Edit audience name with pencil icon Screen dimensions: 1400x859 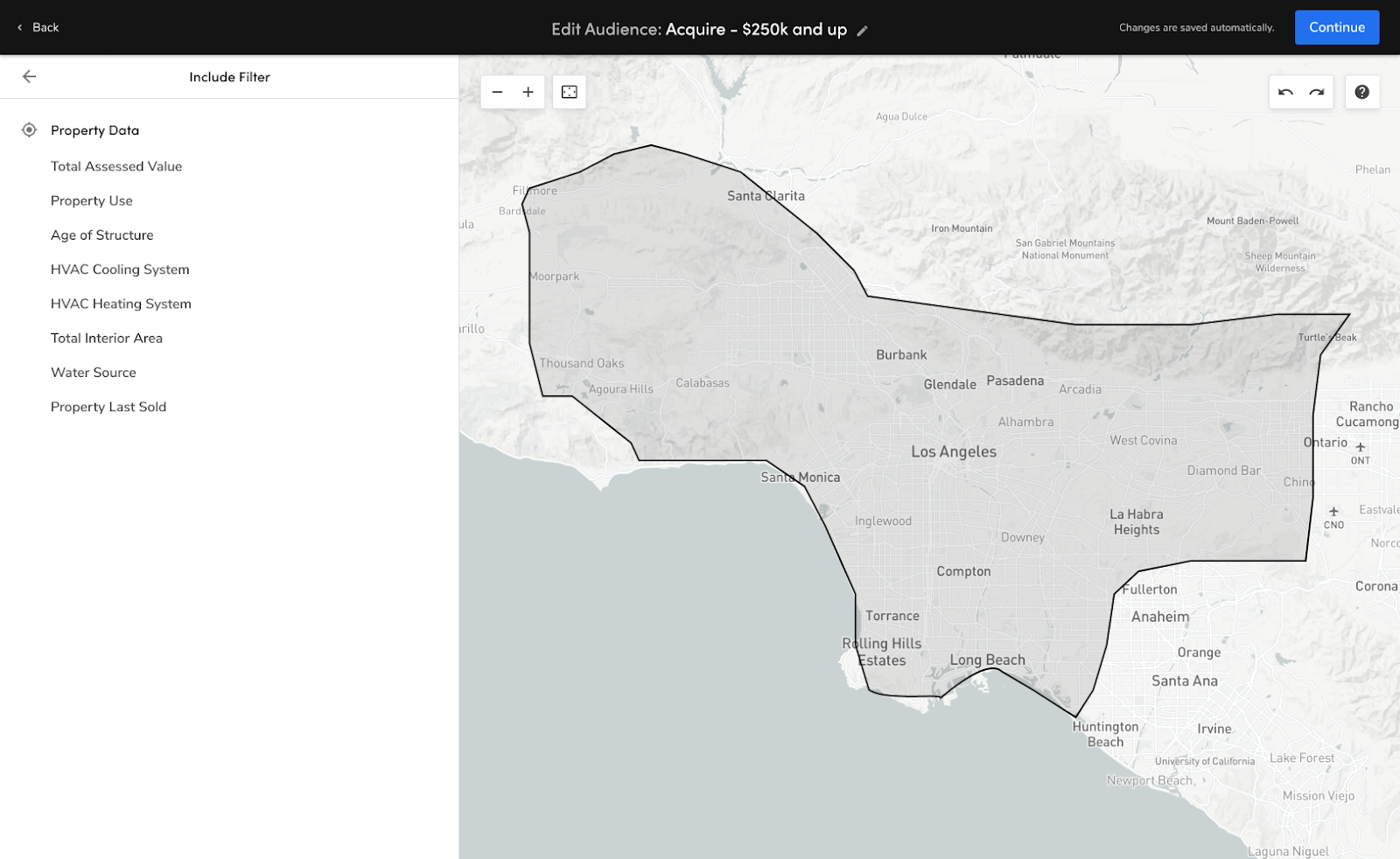point(862,31)
